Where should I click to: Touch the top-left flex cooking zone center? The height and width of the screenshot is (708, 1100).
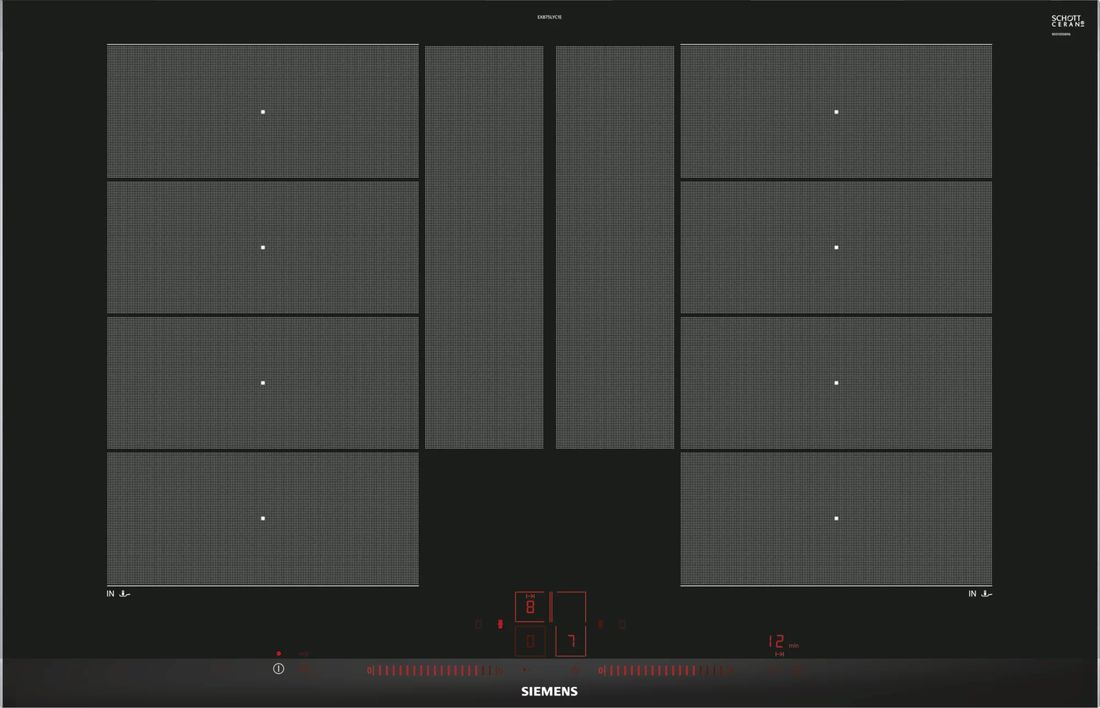point(263,112)
